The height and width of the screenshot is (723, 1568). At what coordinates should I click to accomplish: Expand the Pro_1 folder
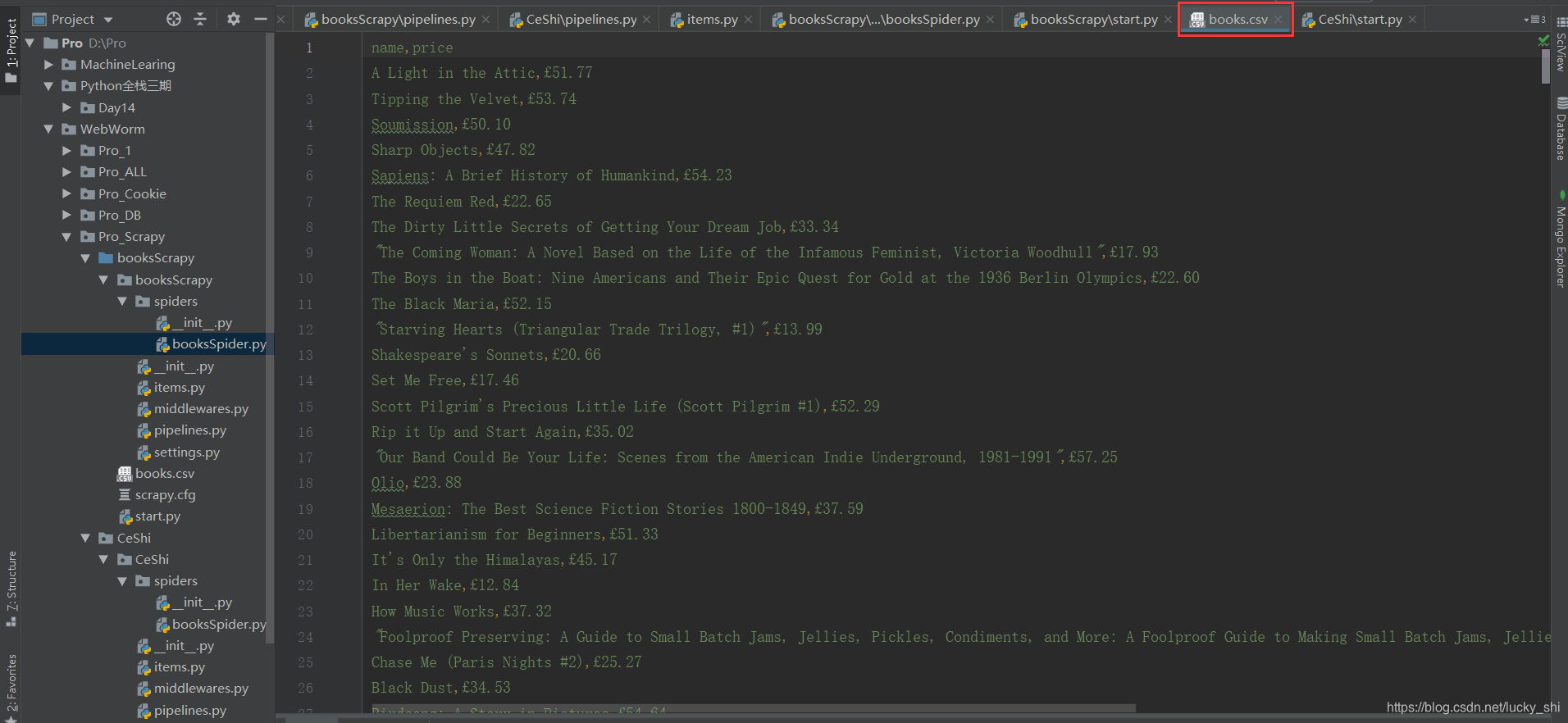pos(66,150)
